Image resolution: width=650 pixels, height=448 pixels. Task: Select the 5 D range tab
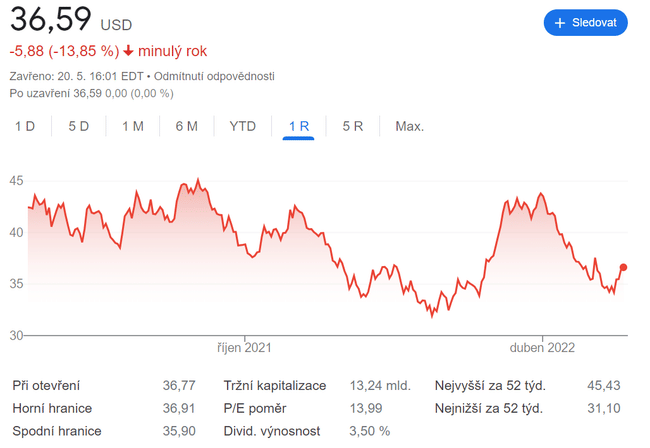point(79,126)
